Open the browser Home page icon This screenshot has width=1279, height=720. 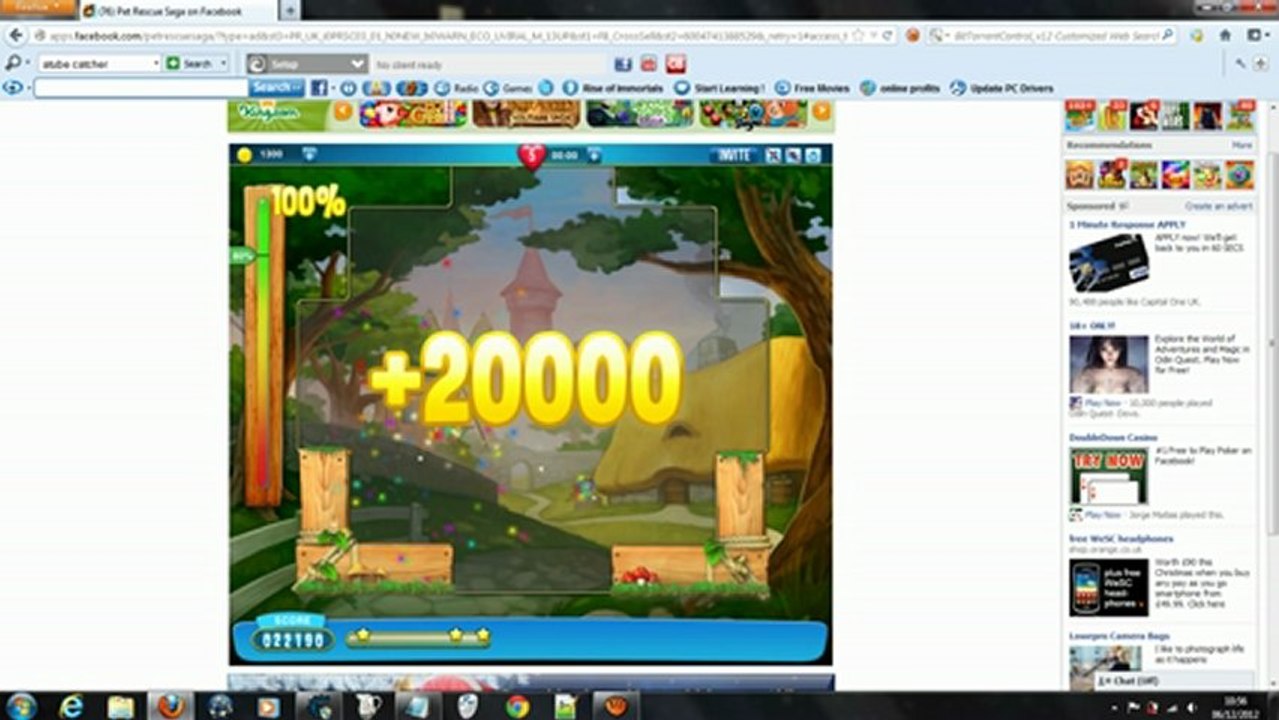click(x=1225, y=35)
